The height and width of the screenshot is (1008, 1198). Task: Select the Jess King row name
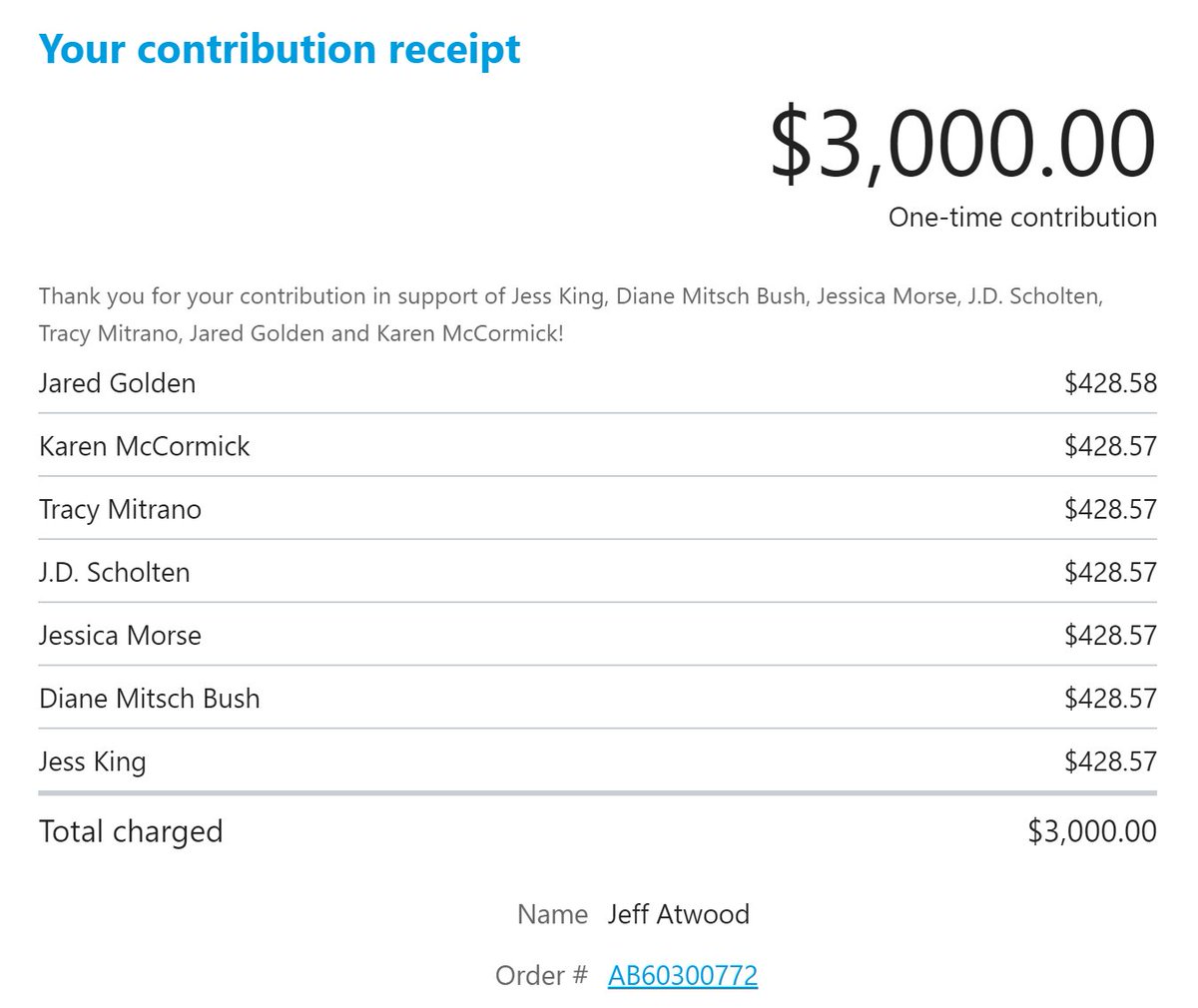tap(92, 761)
